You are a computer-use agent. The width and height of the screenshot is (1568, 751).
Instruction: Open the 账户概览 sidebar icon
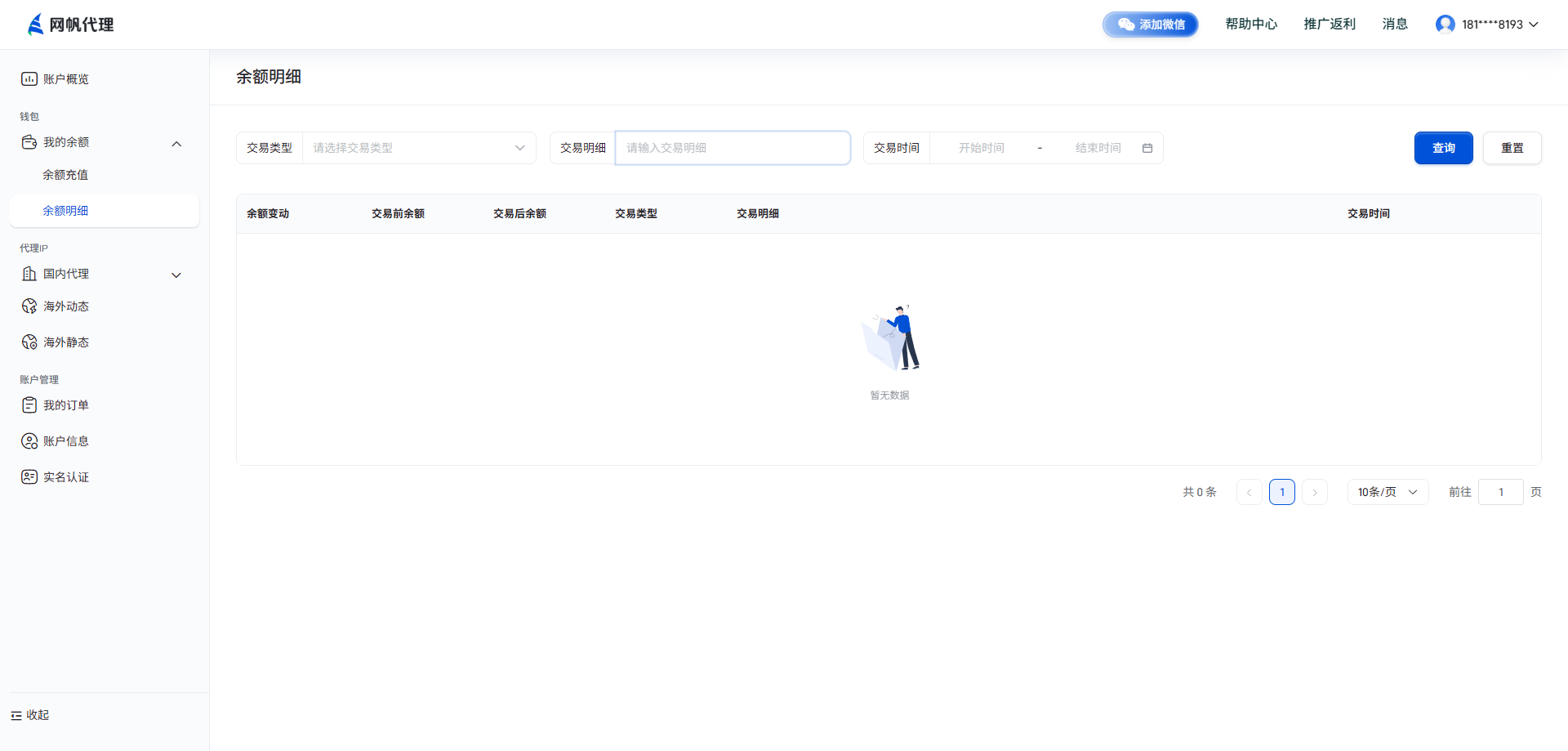tap(29, 79)
